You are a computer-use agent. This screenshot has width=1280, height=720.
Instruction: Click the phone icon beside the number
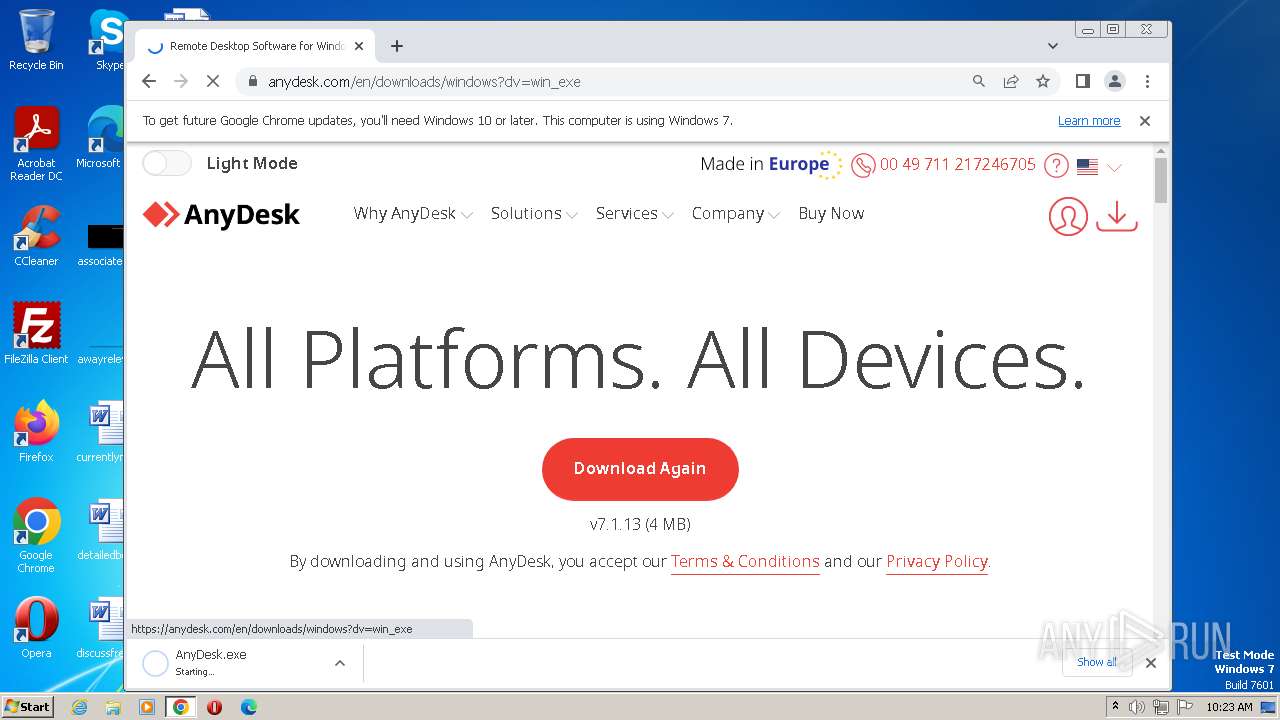863,165
